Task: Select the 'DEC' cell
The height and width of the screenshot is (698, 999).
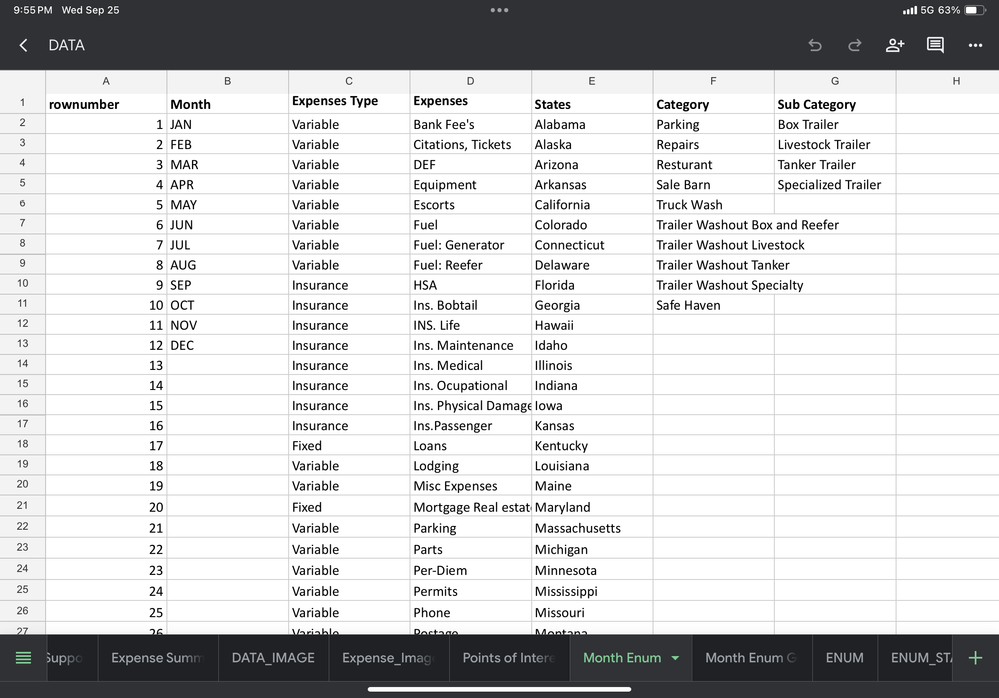Action: point(227,345)
